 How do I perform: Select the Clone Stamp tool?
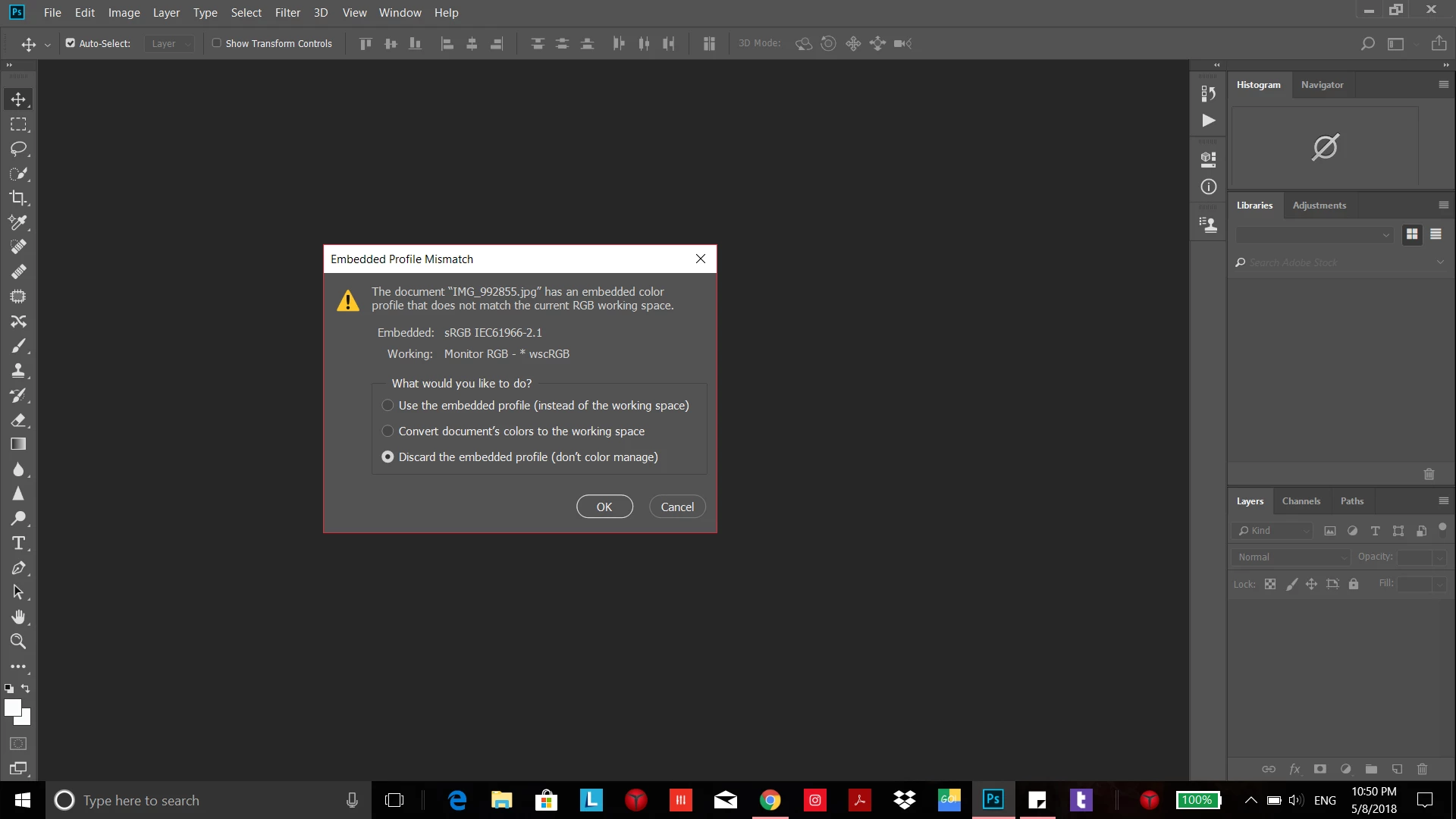(18, 371)
